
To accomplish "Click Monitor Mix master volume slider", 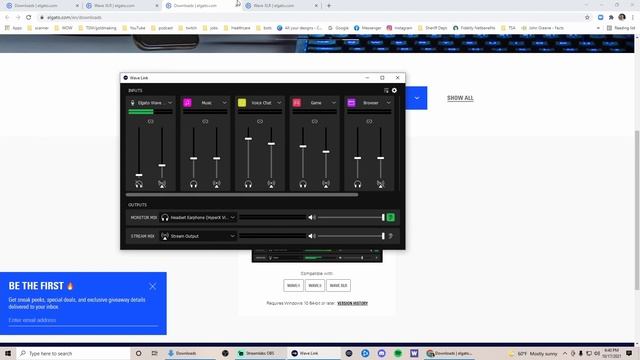I will pos(351,218).
